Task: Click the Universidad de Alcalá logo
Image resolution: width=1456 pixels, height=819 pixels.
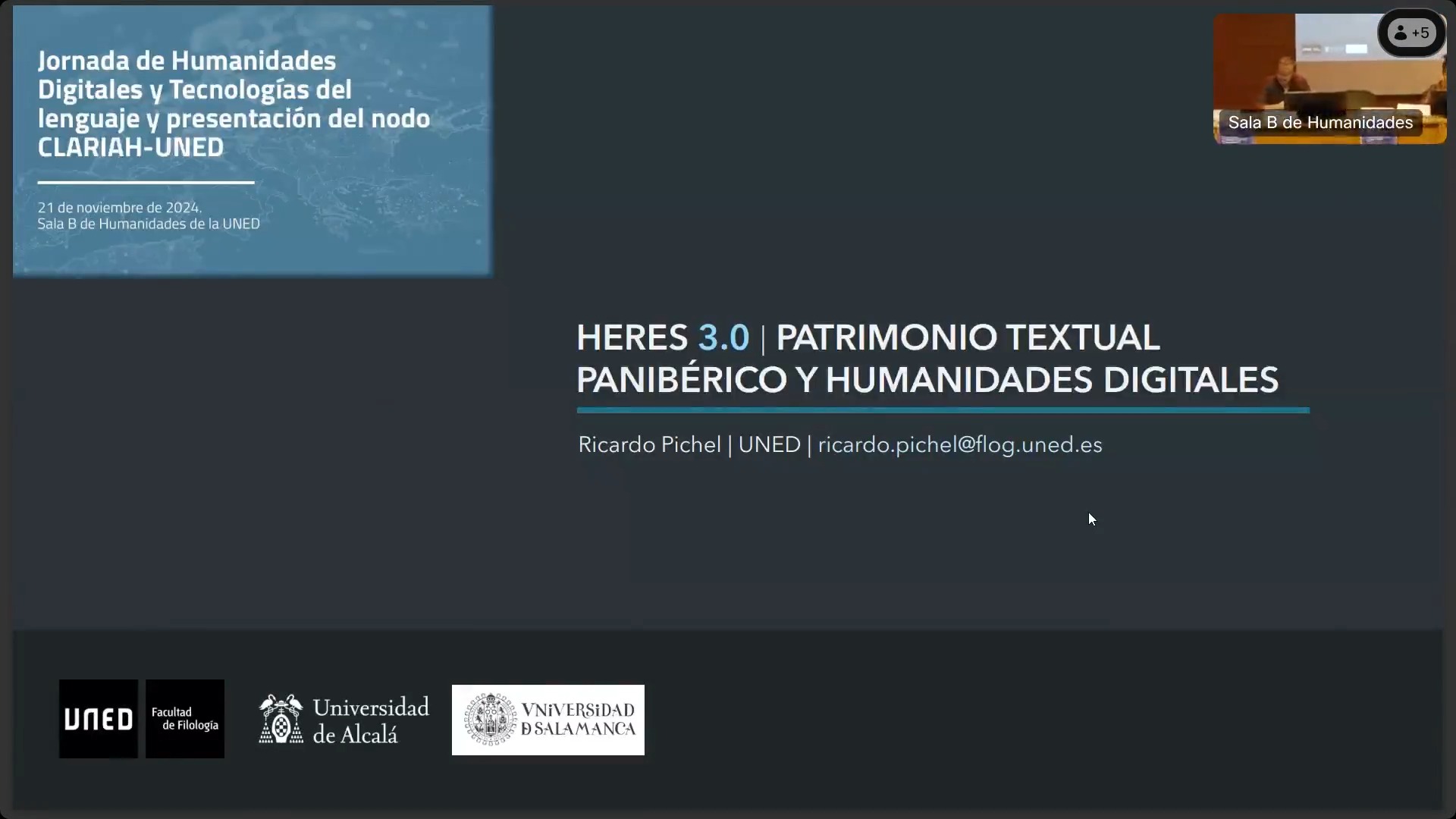Action: [x=344, y=720]
